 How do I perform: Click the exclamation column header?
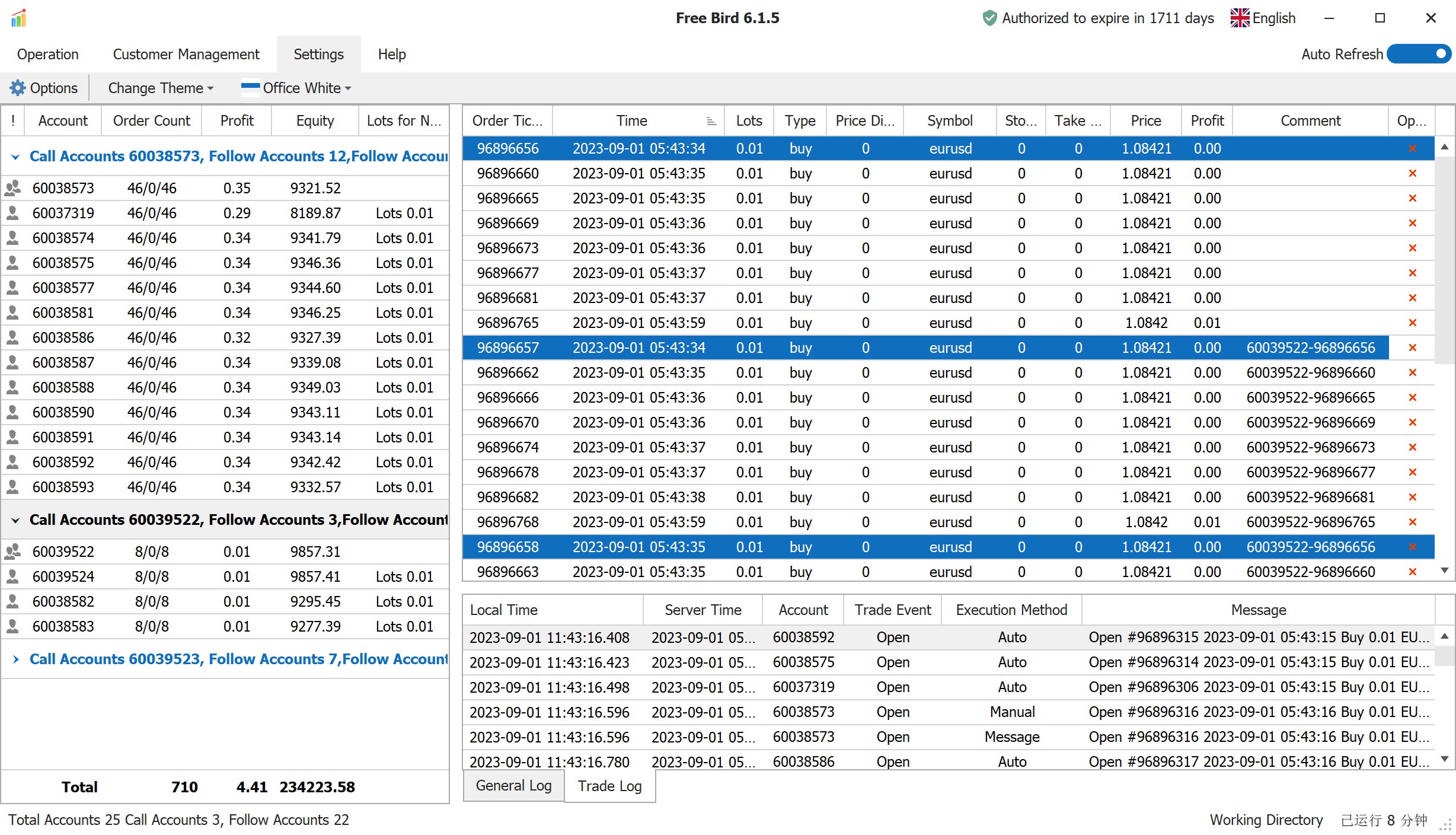click(x=13, y=120)
